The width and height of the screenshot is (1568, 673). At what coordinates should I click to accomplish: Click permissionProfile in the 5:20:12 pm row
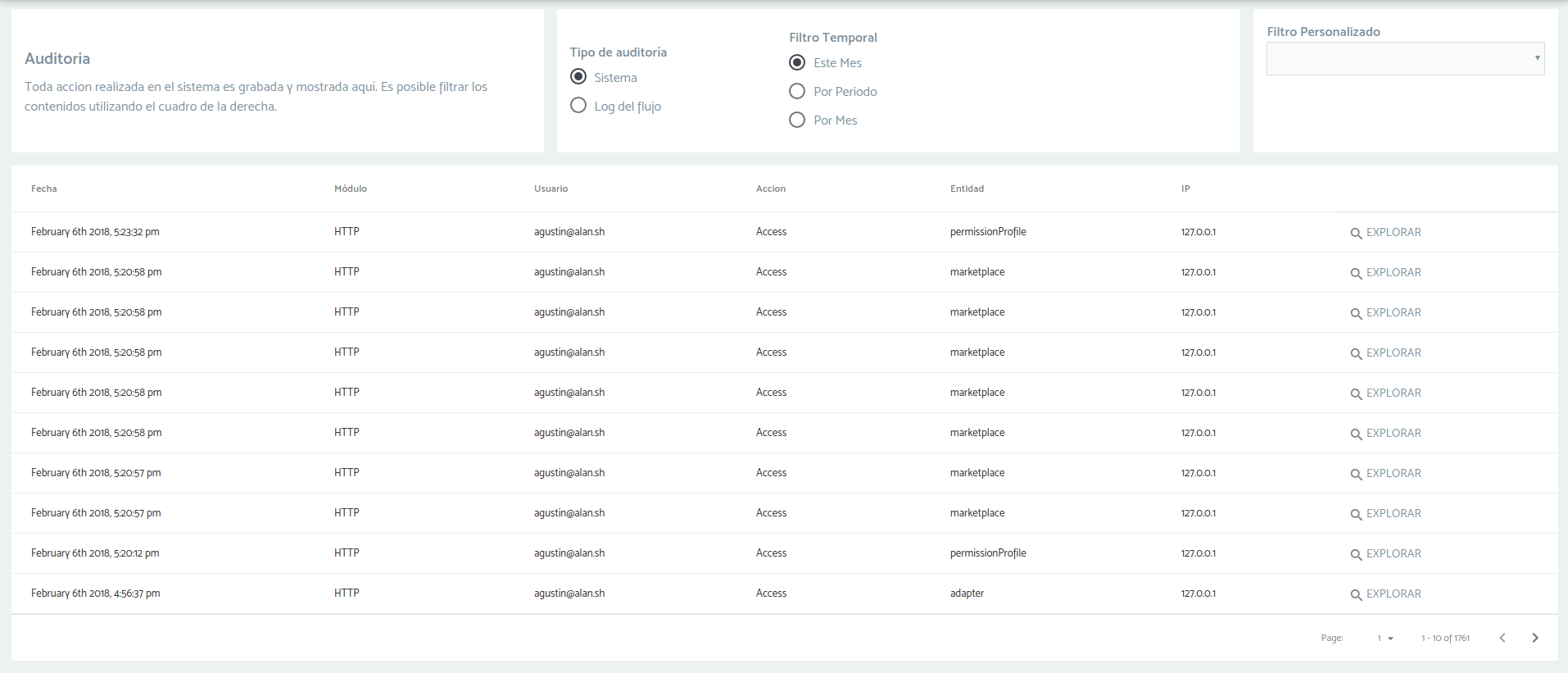coord(988,553)
